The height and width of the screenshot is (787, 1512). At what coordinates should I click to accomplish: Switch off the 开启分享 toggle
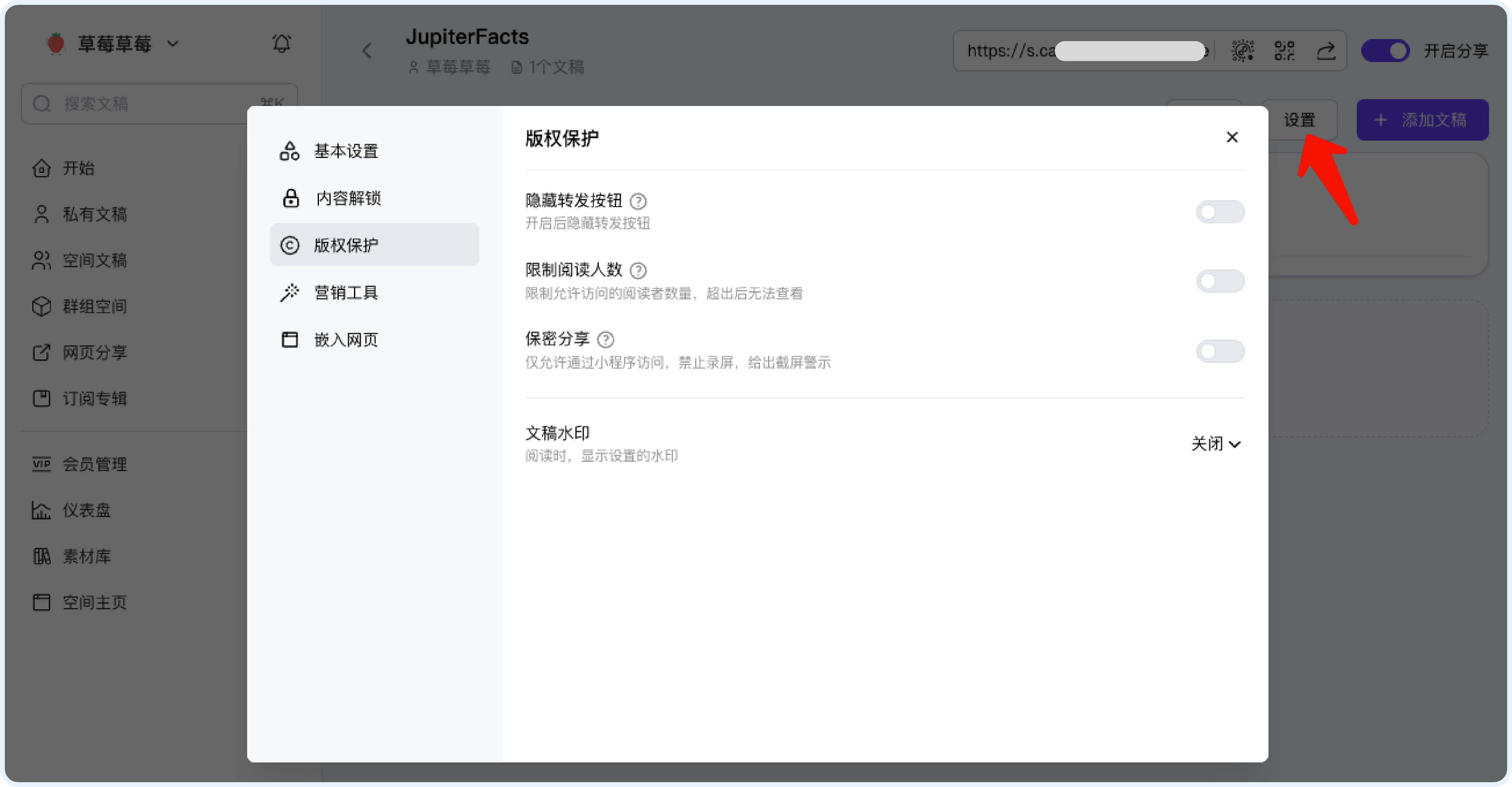click(x=1385, y=51)
